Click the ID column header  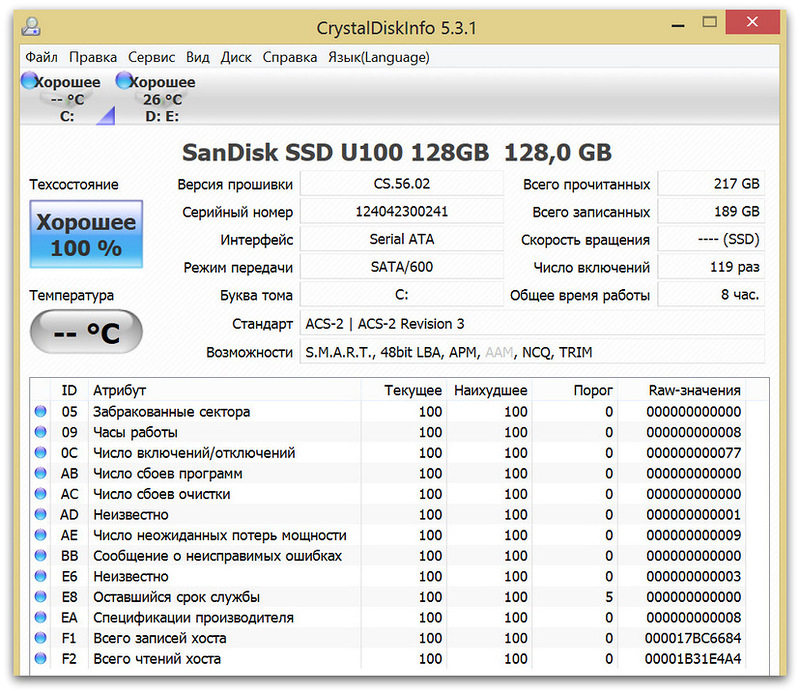[69, 390]
